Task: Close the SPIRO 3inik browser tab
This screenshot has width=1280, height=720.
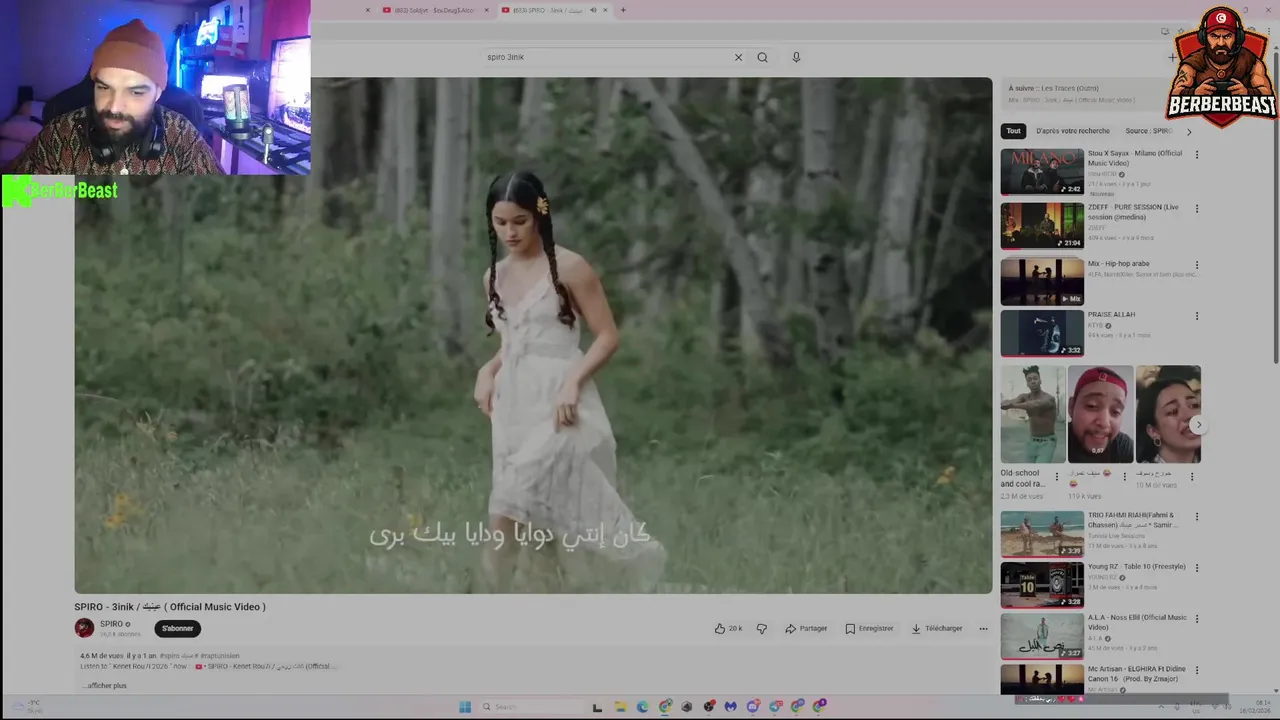Action: (605, 10)
